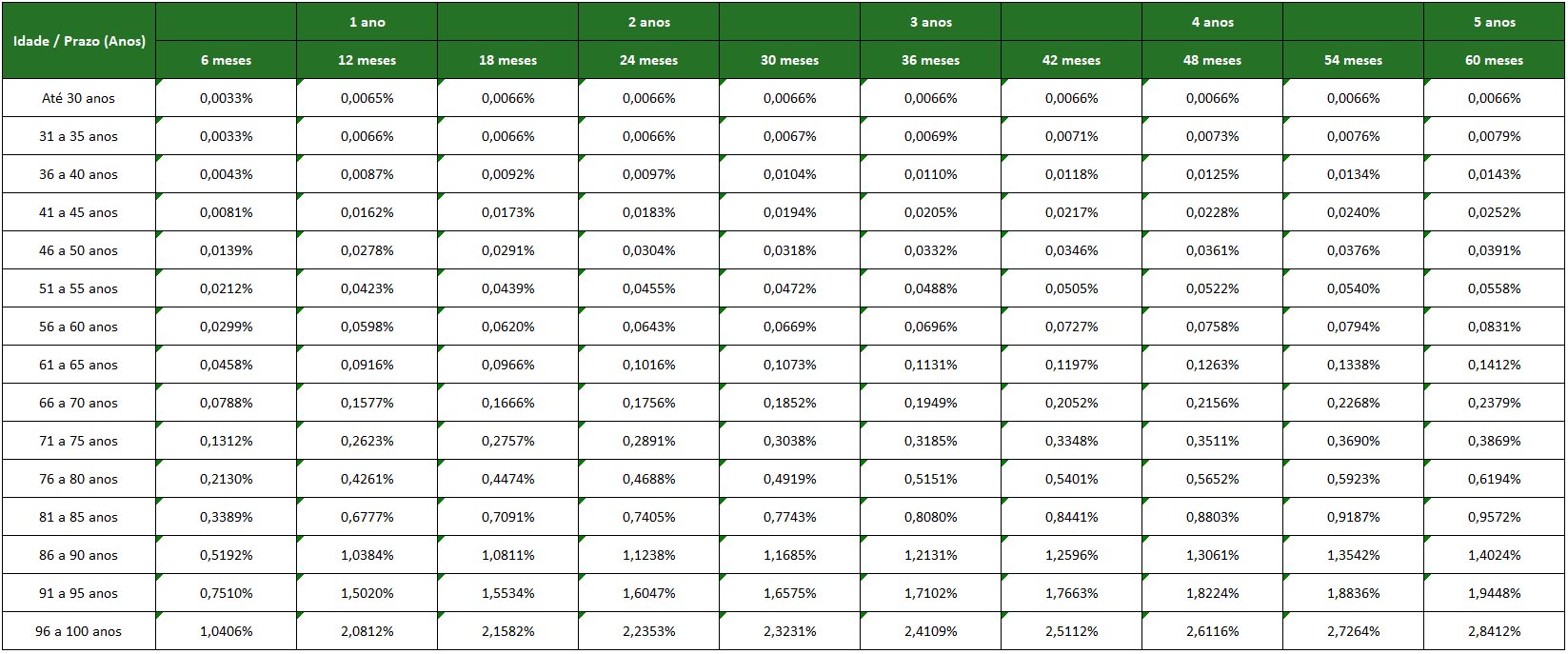Click the 'Idade / Prazo (Anos)' header cell

[x=79, y=41]
